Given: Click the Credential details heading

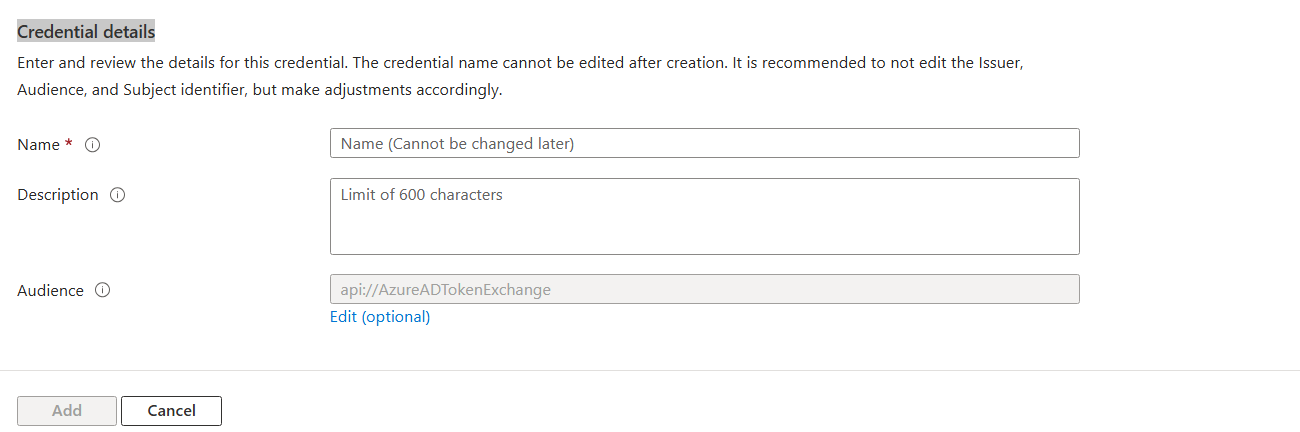Looking at the screenshot, I should [x=86, y=32].
